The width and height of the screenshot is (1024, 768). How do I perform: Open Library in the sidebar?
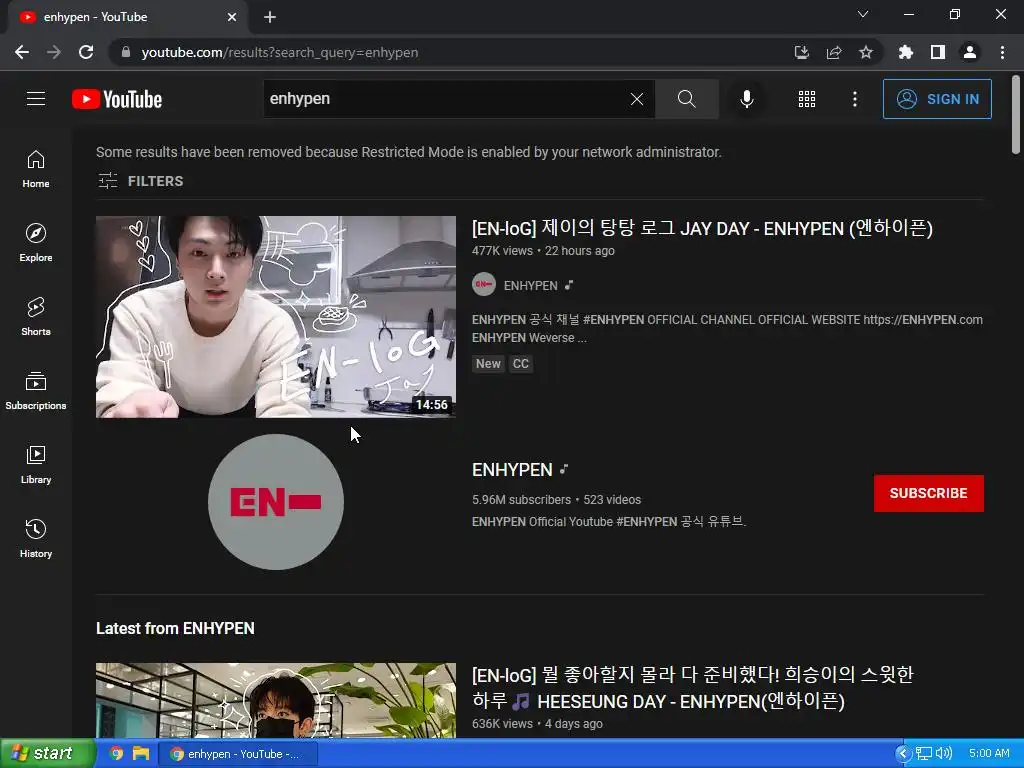pyautogui.click(x=36, y=464)
